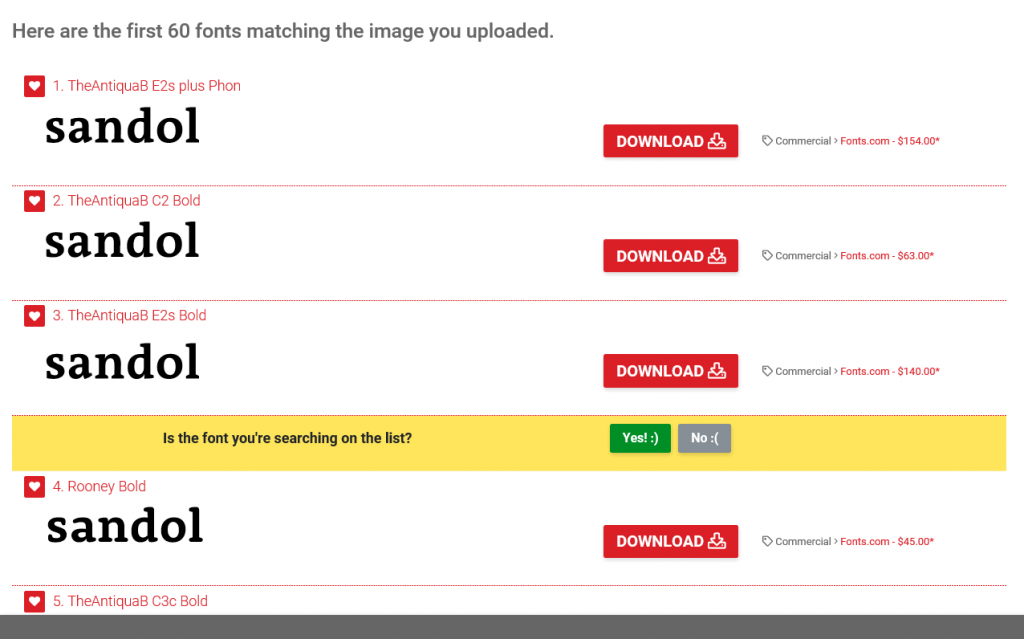
Task: Open the TheAntiquaB C3c Bold font link
Action: tap(130, 601)
